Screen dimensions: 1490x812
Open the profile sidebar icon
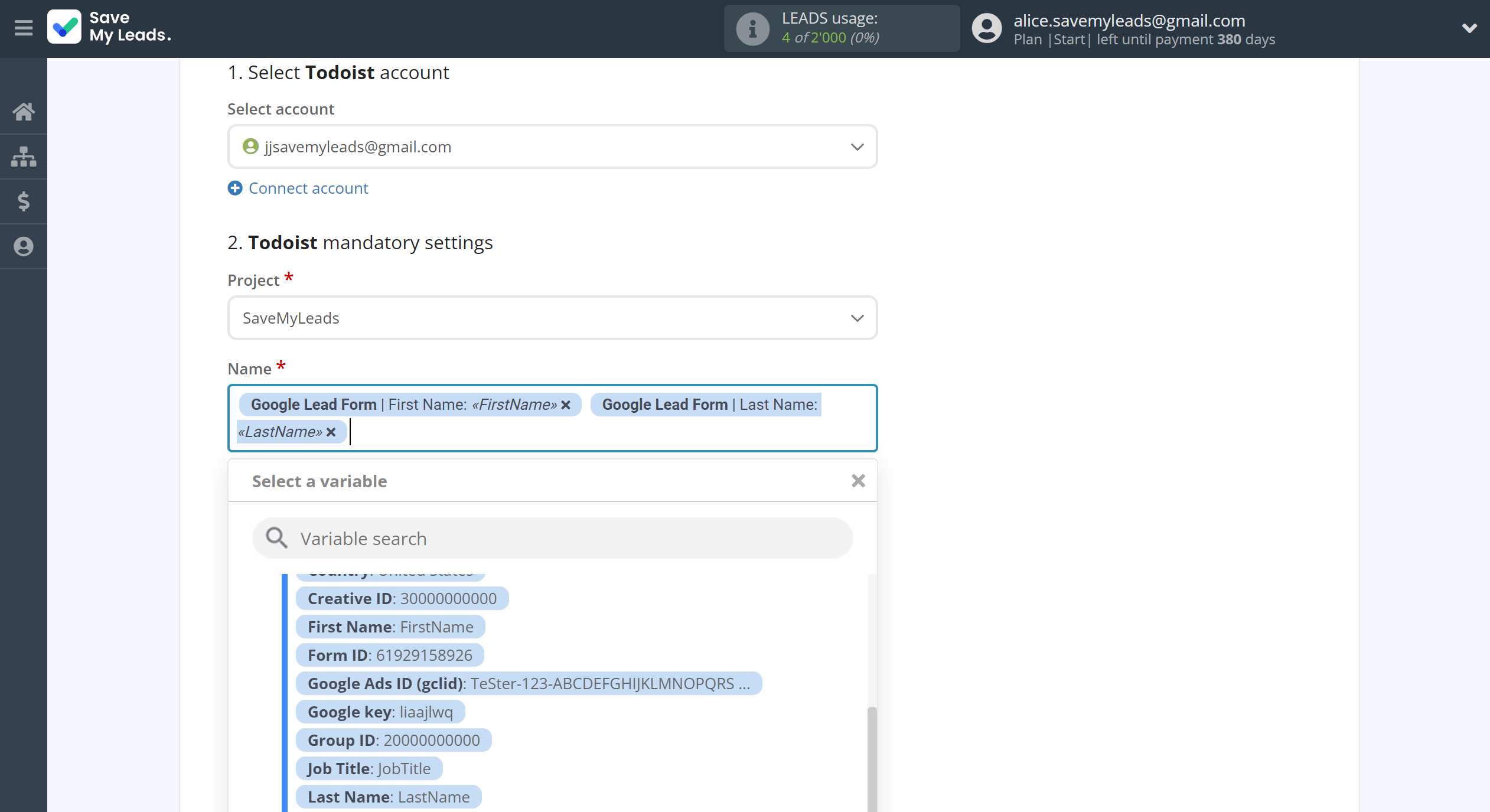24,246
